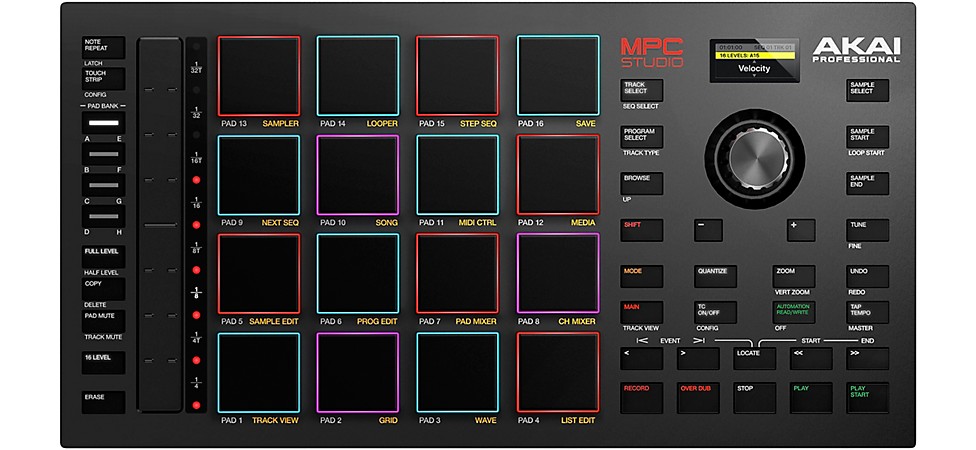This screenshot has width=976, height=450.
Task: Click the large data dial knob
Action: (x=754, y=158)
